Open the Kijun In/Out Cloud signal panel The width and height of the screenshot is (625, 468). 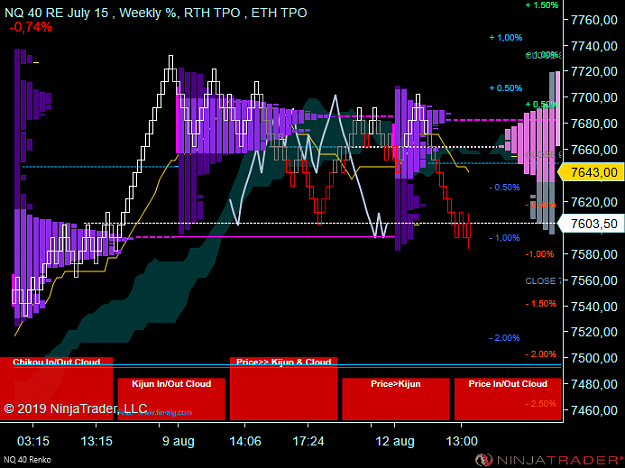[171, 399]
